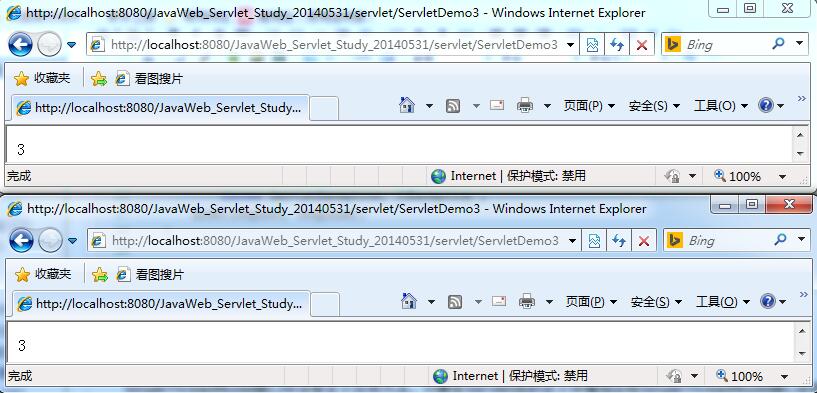The width and height of the screenshot is (817, 393).
Task: Open 安全(S) menu in top window
Action: pyautogui.click(x=654, y=106)
